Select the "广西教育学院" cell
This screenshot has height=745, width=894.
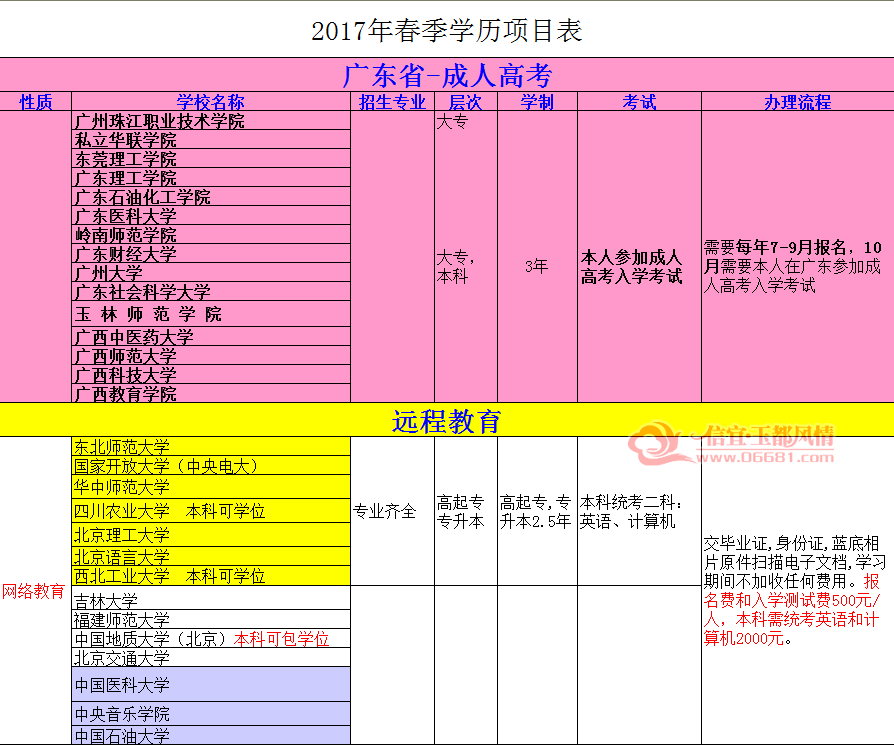[x=211, y=393]
